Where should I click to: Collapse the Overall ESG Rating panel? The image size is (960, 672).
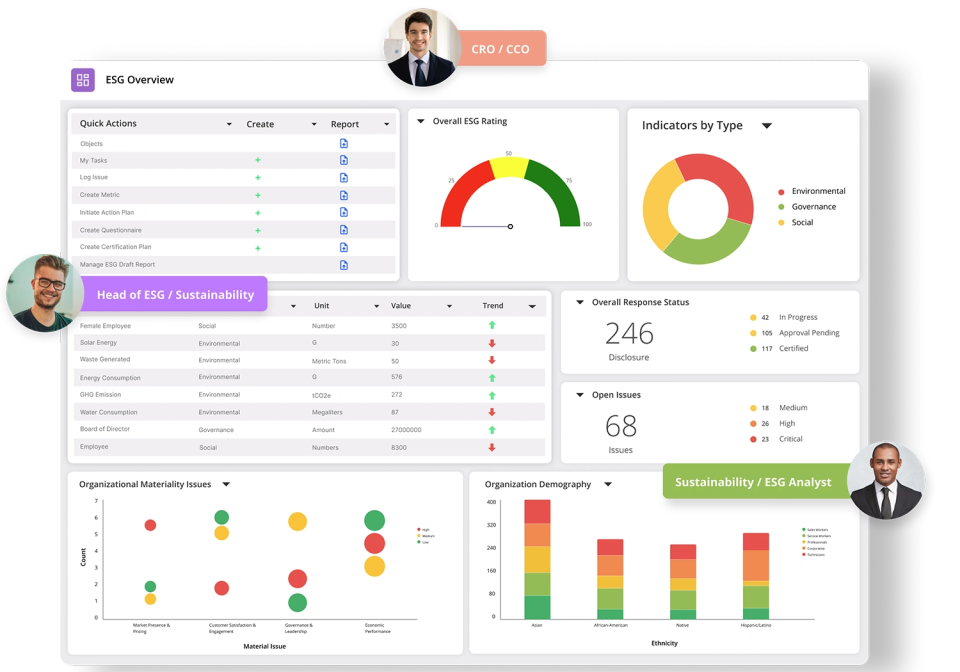(421, 122)
